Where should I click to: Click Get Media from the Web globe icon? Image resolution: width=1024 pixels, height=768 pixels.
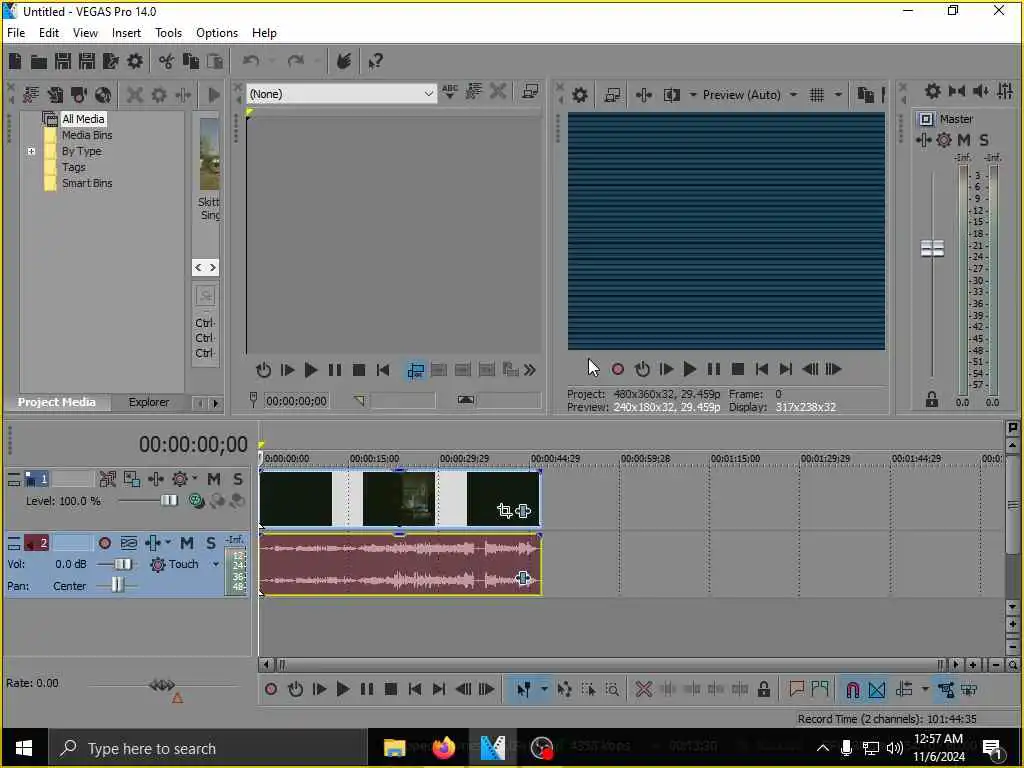[103, 95]
